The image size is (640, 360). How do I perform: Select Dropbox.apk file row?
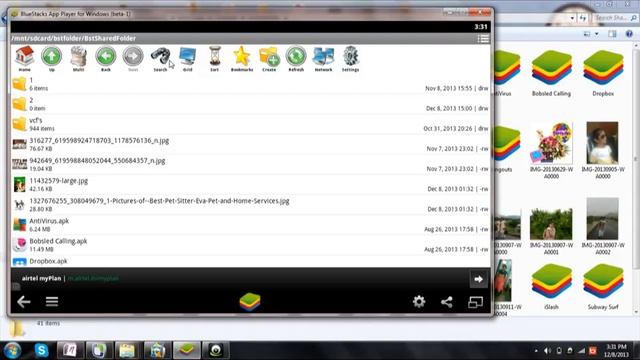point(250,261)
